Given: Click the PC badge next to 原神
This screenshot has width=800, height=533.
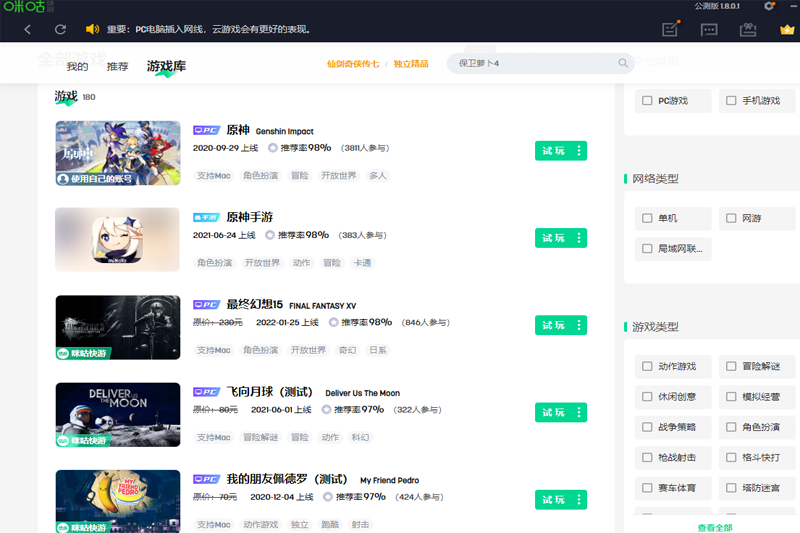Looking at the screenshot, I should point(206,131).
